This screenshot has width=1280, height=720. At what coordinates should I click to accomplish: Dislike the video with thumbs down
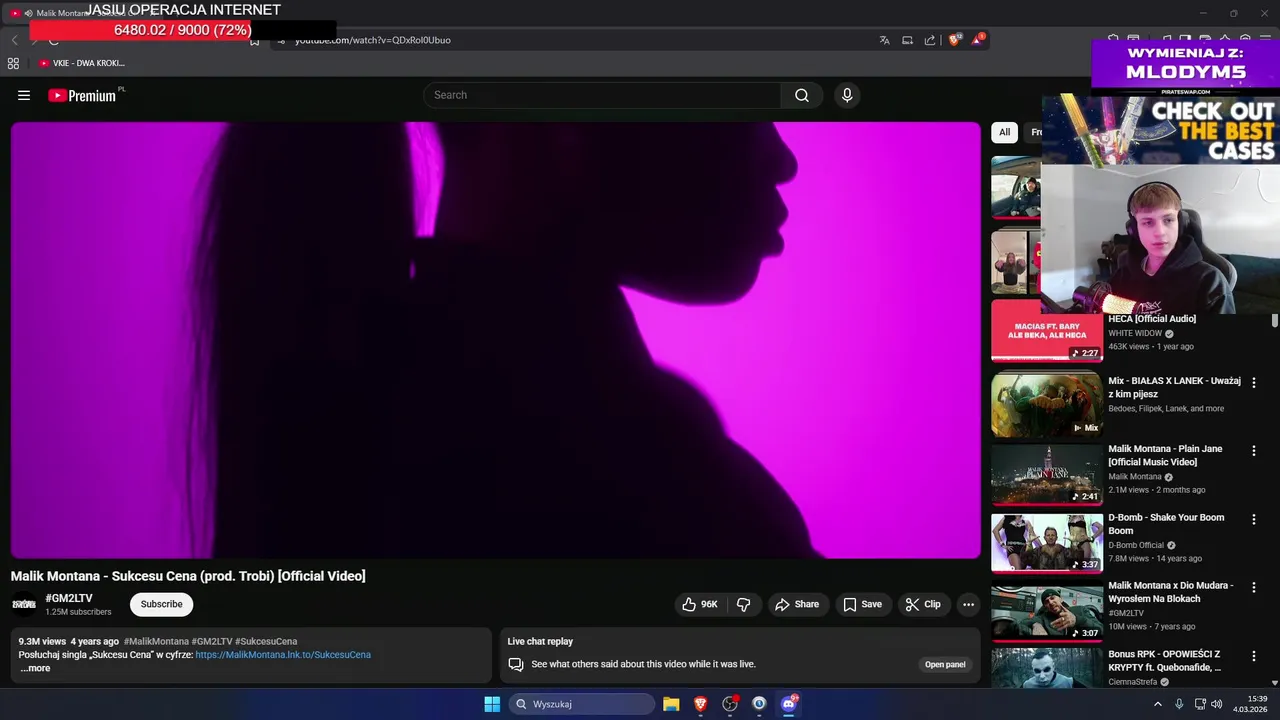tap(743, 604)
